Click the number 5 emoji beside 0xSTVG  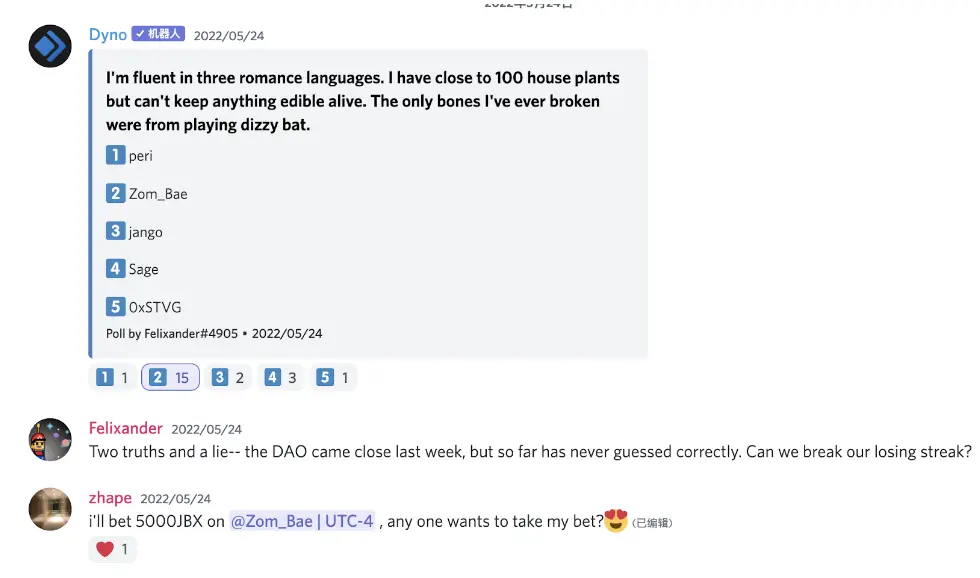point(116,306)
